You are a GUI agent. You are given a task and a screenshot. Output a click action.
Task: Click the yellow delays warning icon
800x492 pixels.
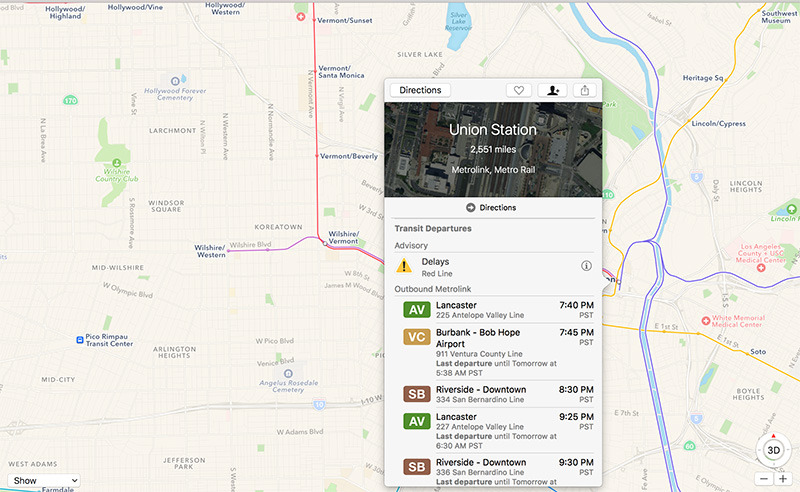404,266
